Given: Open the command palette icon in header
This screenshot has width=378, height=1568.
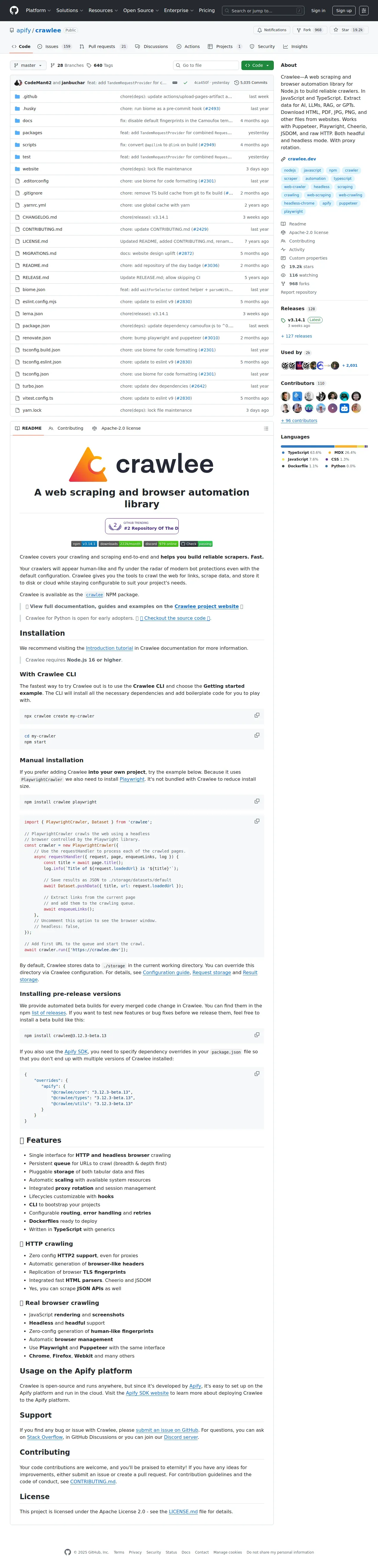Looking at the screenshot, I should point(363,10).
